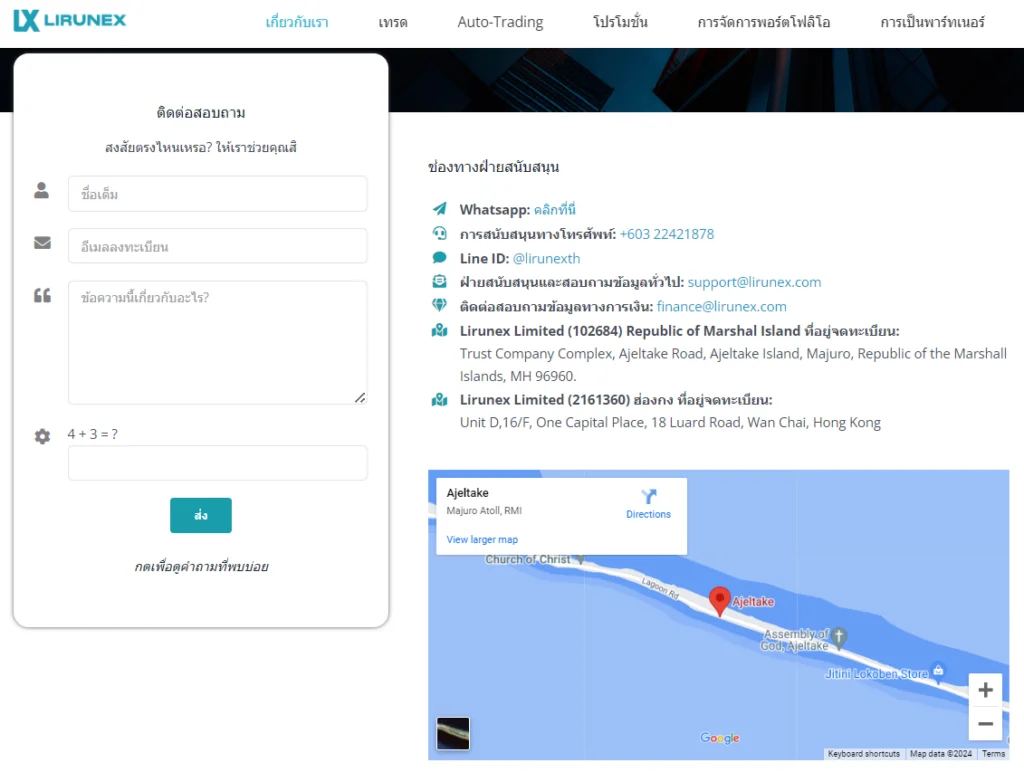Open the เทรด menu
The height and width of the screenshot is (782, 1024).
pyautogui.click(x=392, y=22)
